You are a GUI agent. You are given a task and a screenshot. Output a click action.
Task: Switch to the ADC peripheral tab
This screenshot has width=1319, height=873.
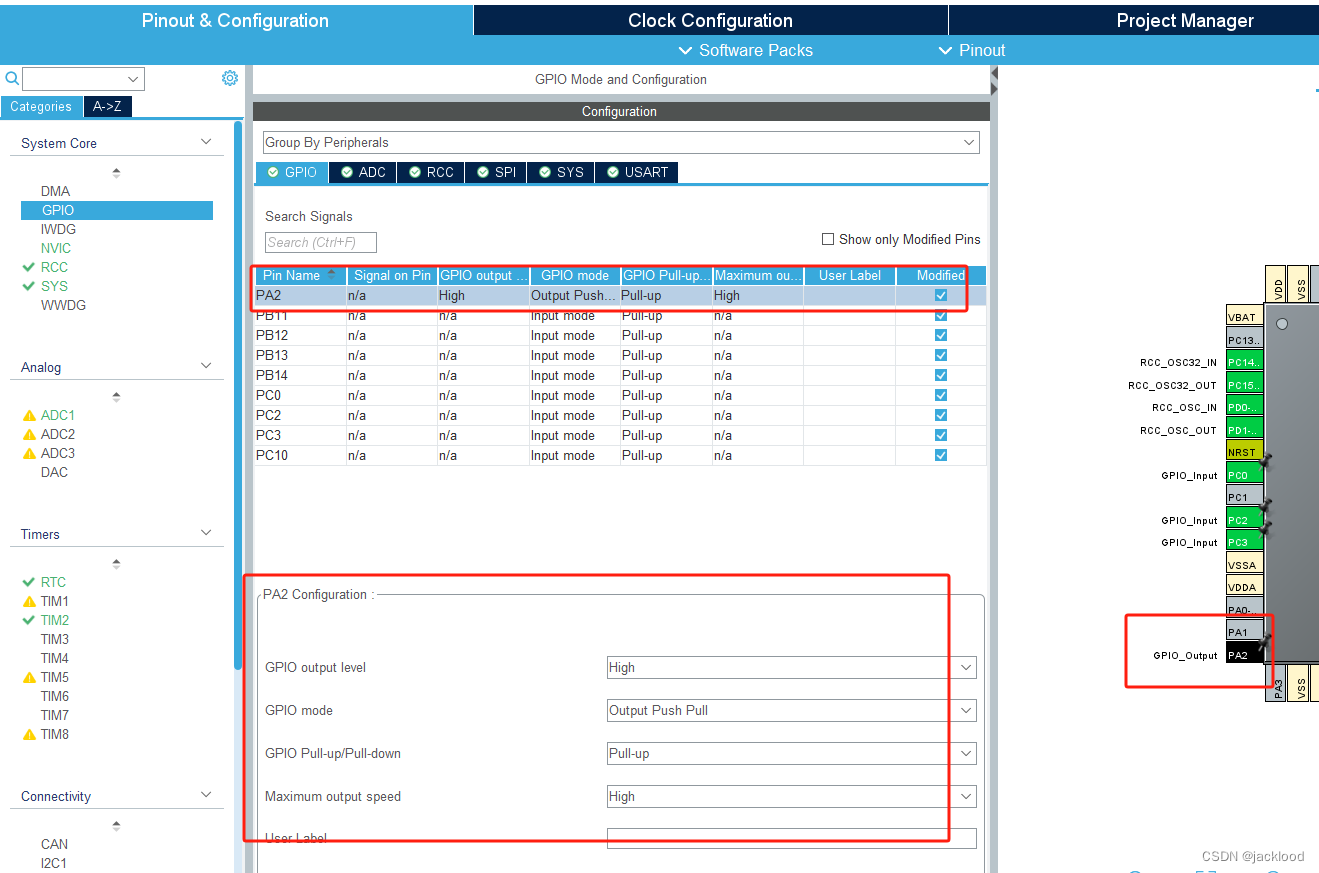363,172
